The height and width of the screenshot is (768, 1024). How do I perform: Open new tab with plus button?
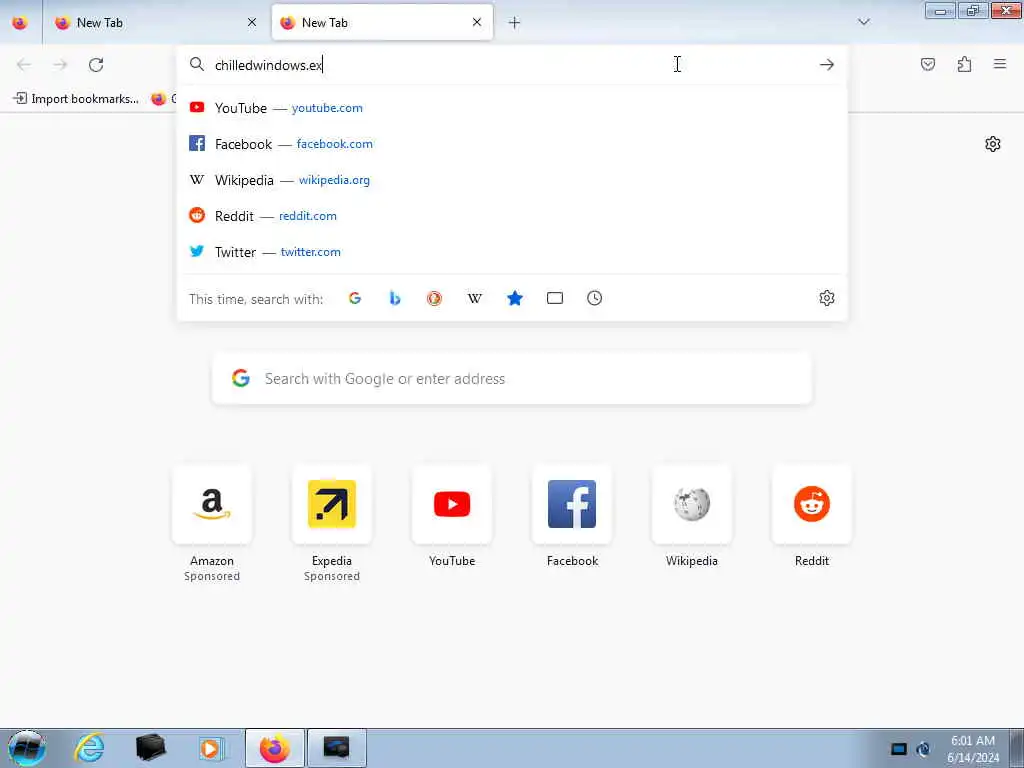(514, 23)
